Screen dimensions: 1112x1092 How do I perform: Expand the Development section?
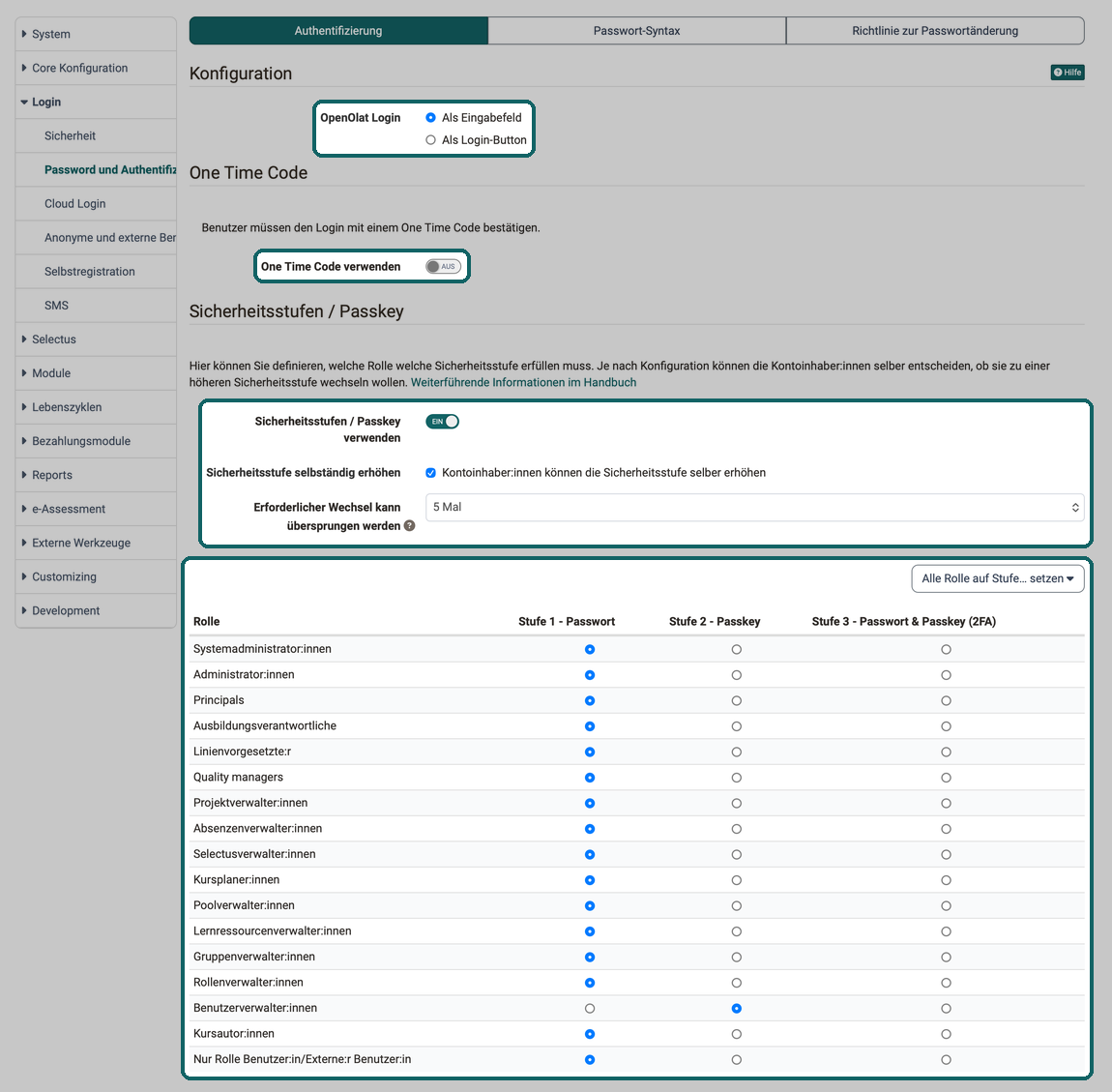click(96, 611)
